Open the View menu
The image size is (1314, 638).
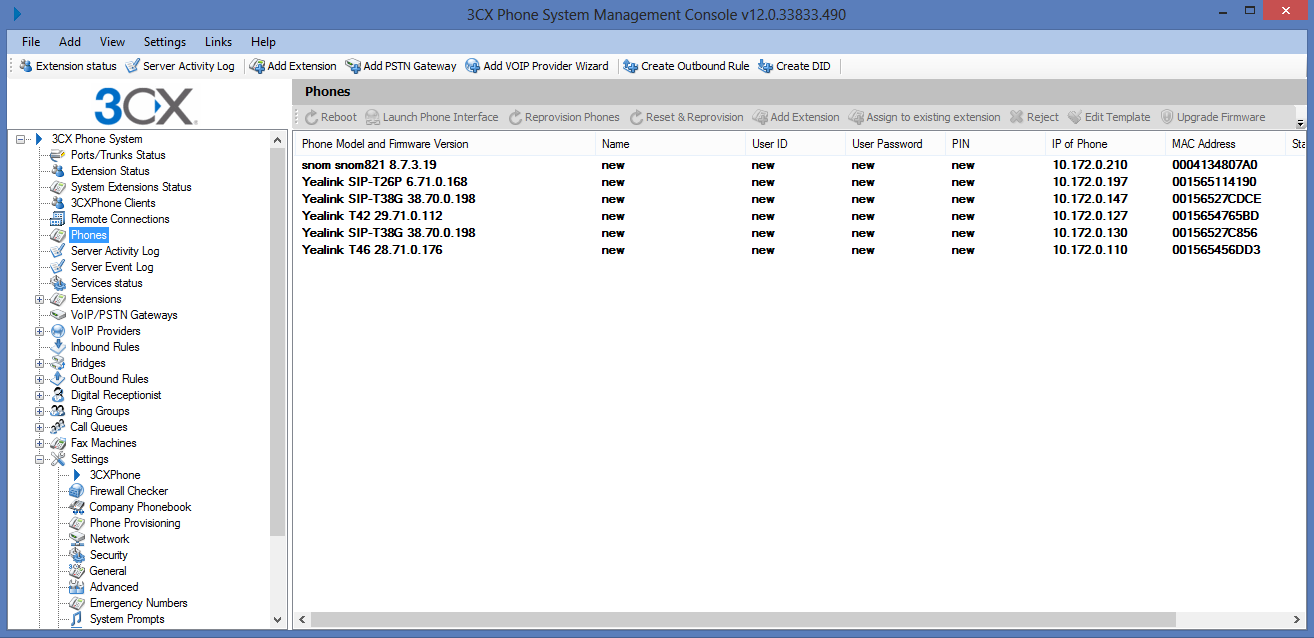click(112, 42)
